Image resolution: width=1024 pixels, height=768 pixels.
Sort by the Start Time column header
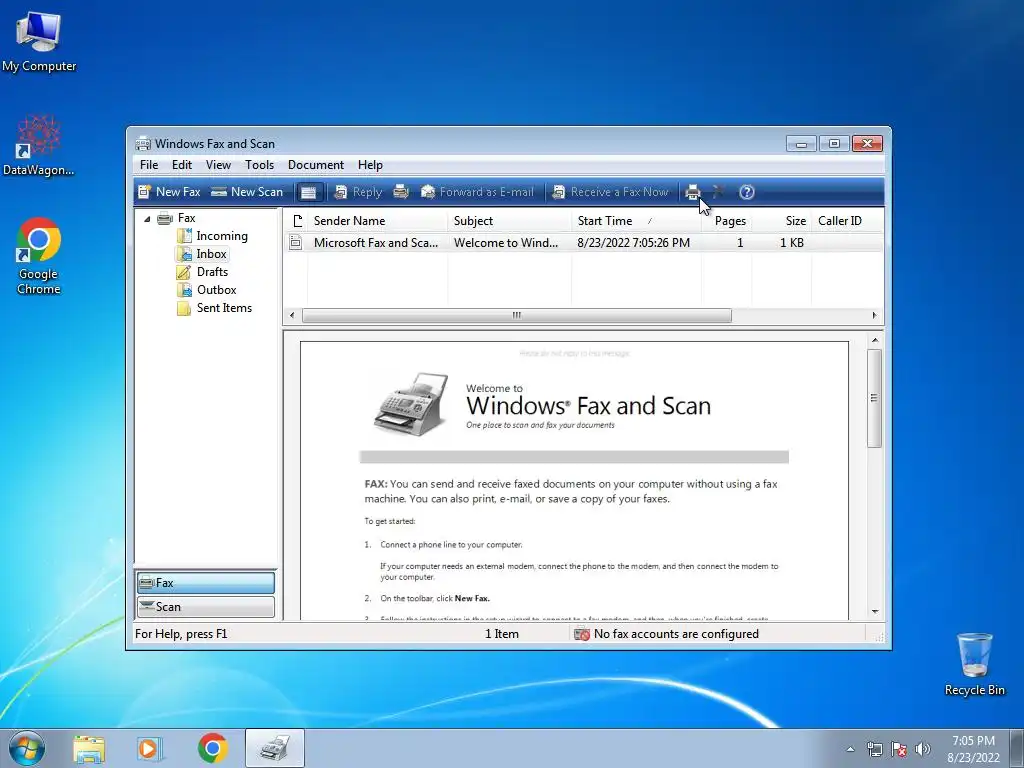coord(637,221)
